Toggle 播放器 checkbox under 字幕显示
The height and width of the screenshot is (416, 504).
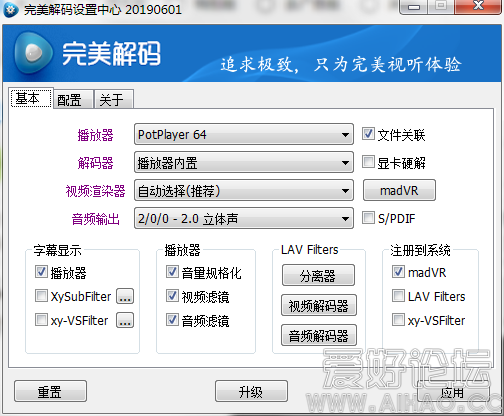[x=41, y=272]
